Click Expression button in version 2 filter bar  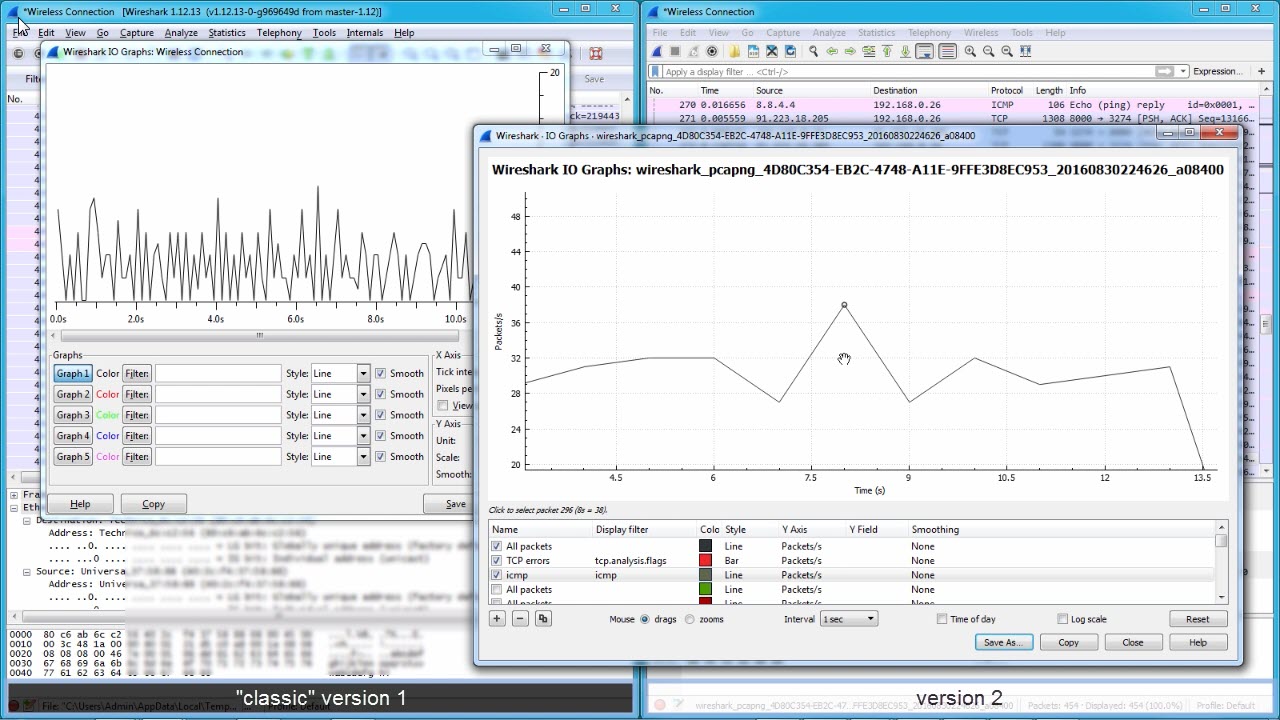(1217, 72)
